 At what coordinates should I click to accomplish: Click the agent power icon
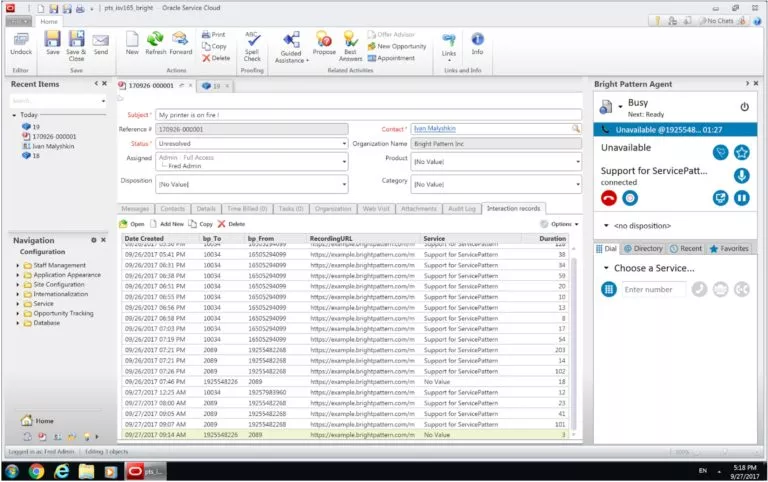click(x=744, y=106)
